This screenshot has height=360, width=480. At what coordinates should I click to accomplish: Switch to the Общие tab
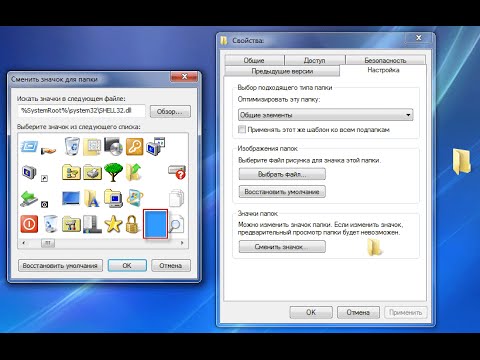[254, 60]
